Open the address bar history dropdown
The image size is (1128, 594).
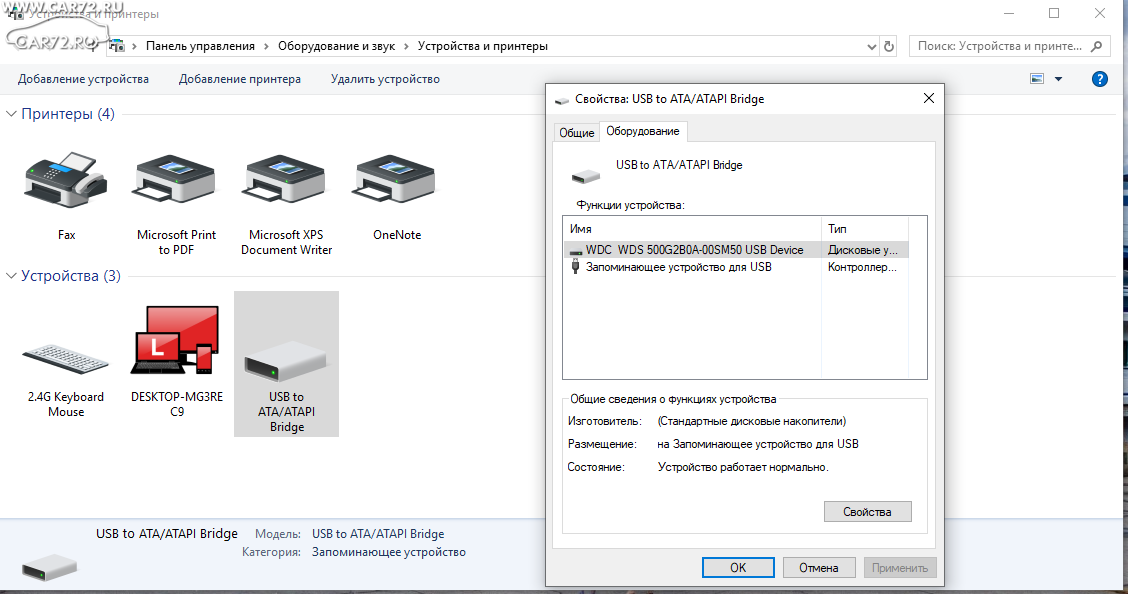point(871,46)
